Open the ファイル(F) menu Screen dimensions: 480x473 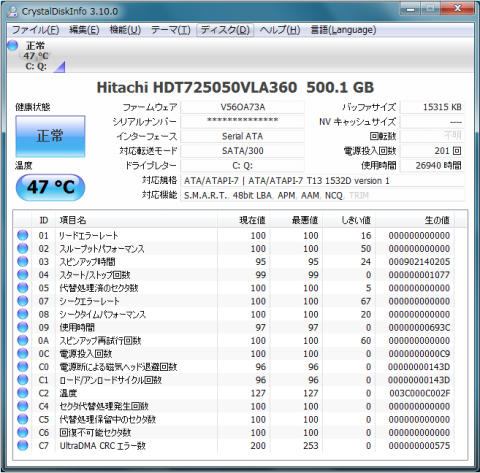[35, 30]
